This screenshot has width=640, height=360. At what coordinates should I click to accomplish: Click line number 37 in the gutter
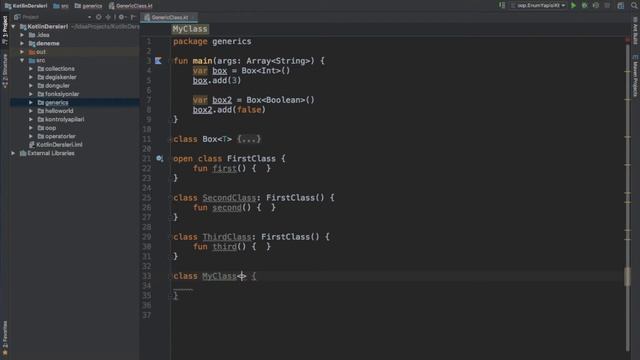[147, 316]
